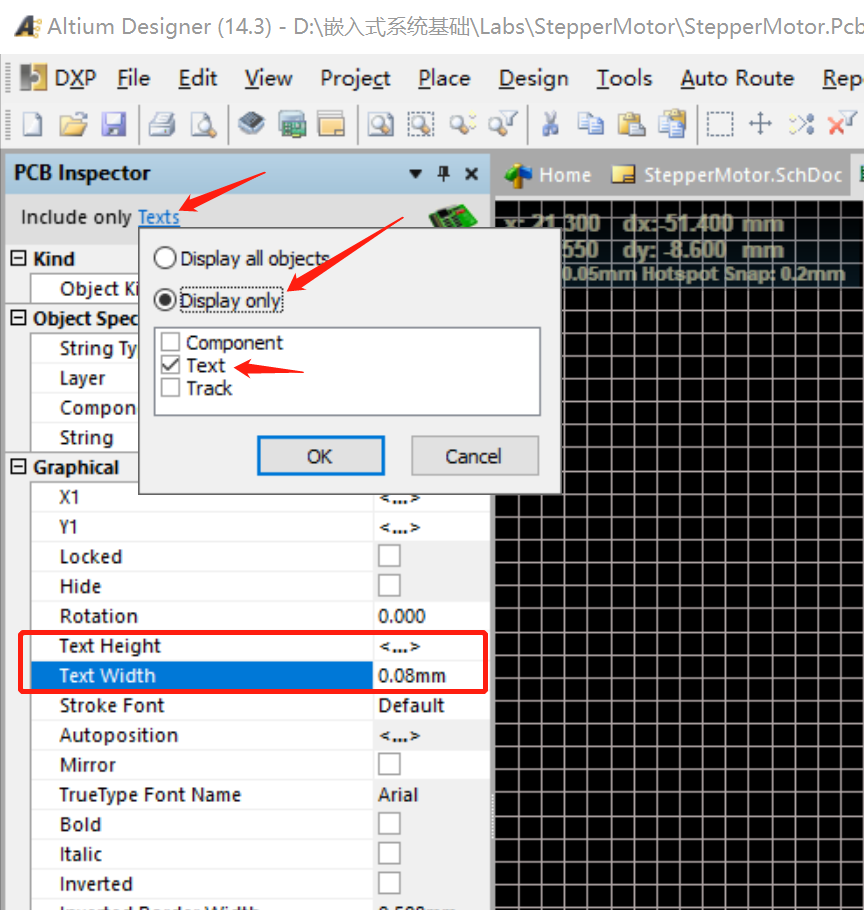Click the Copy toolbar icon
Screen dimensions: 864x910
590,124
